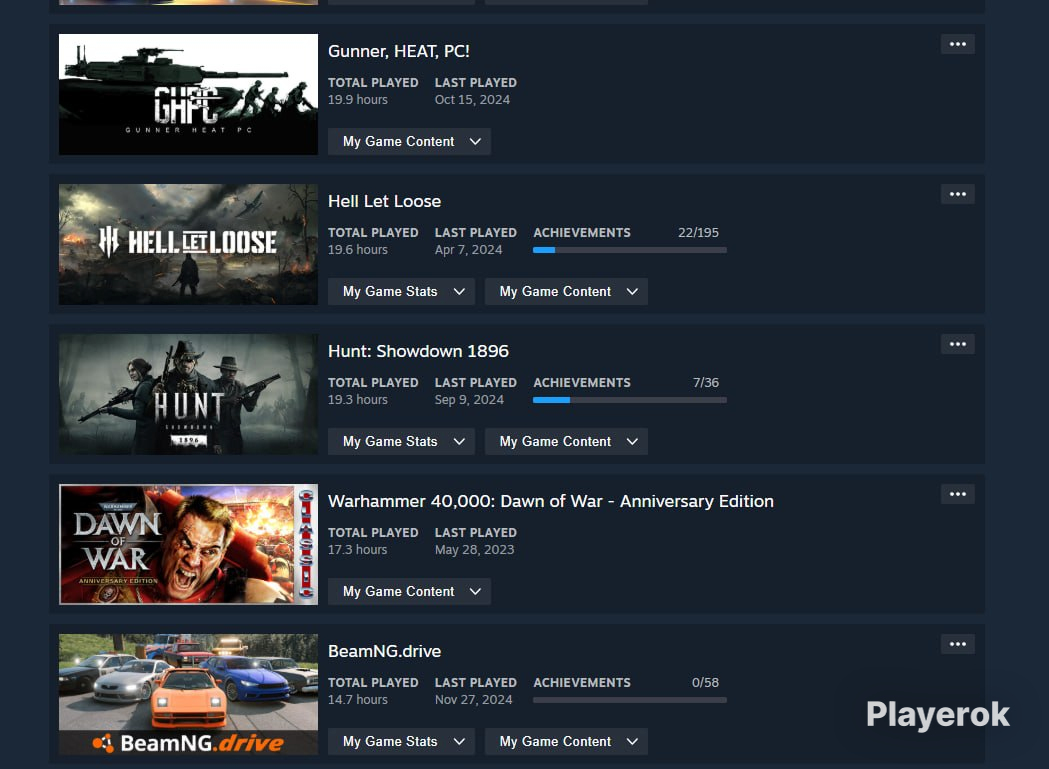This screenshot has height=769, width=1049.
Task: Click BeamNG.drive achievements progress bar
Action: tap(630, 700)
